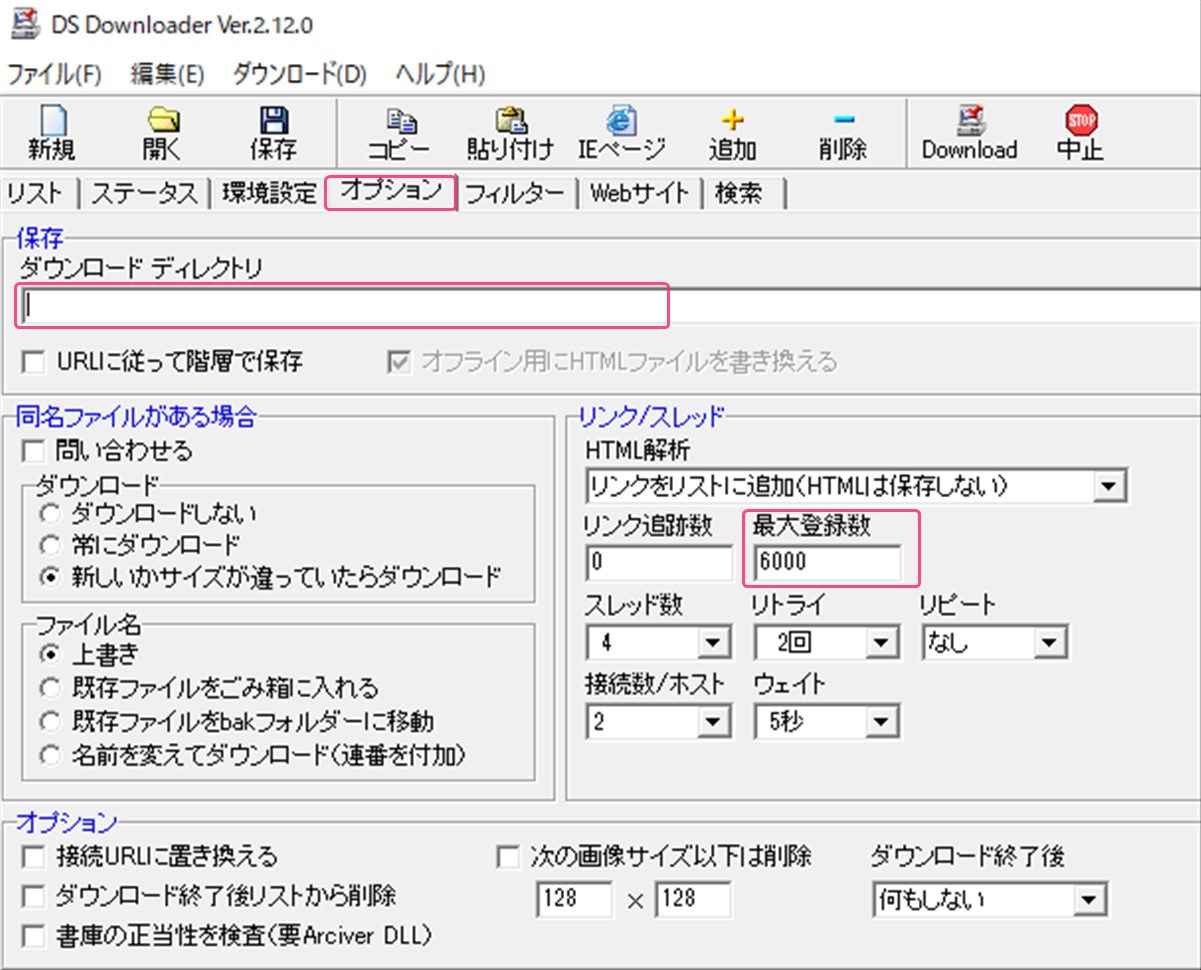
Task: Click the リンク追跡数 input field
Action: tap(660, 563)
